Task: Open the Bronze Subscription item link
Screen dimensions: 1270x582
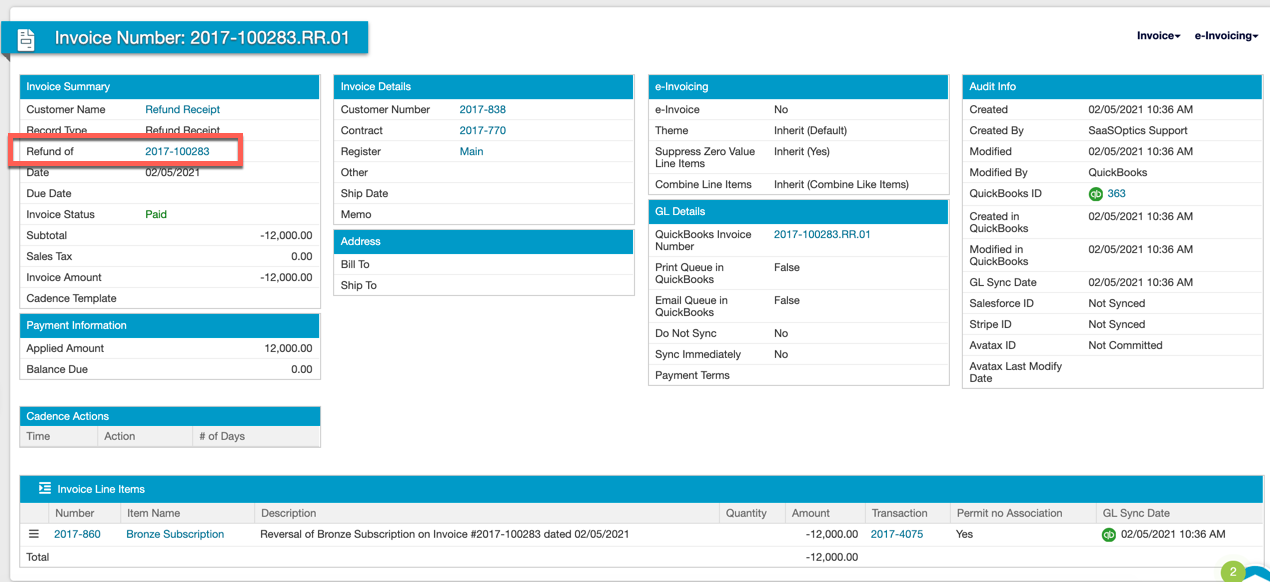Action: coord(175,535)
